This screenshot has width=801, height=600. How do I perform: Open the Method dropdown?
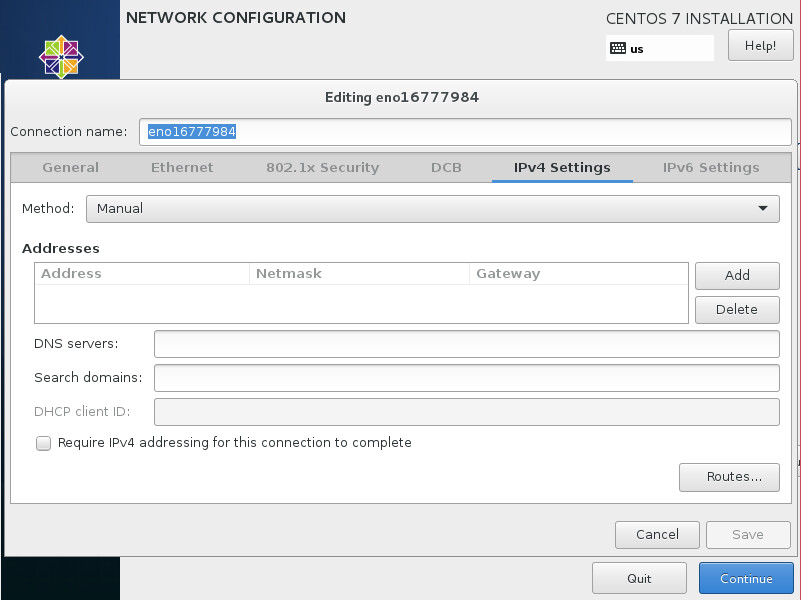pos(433,208)
